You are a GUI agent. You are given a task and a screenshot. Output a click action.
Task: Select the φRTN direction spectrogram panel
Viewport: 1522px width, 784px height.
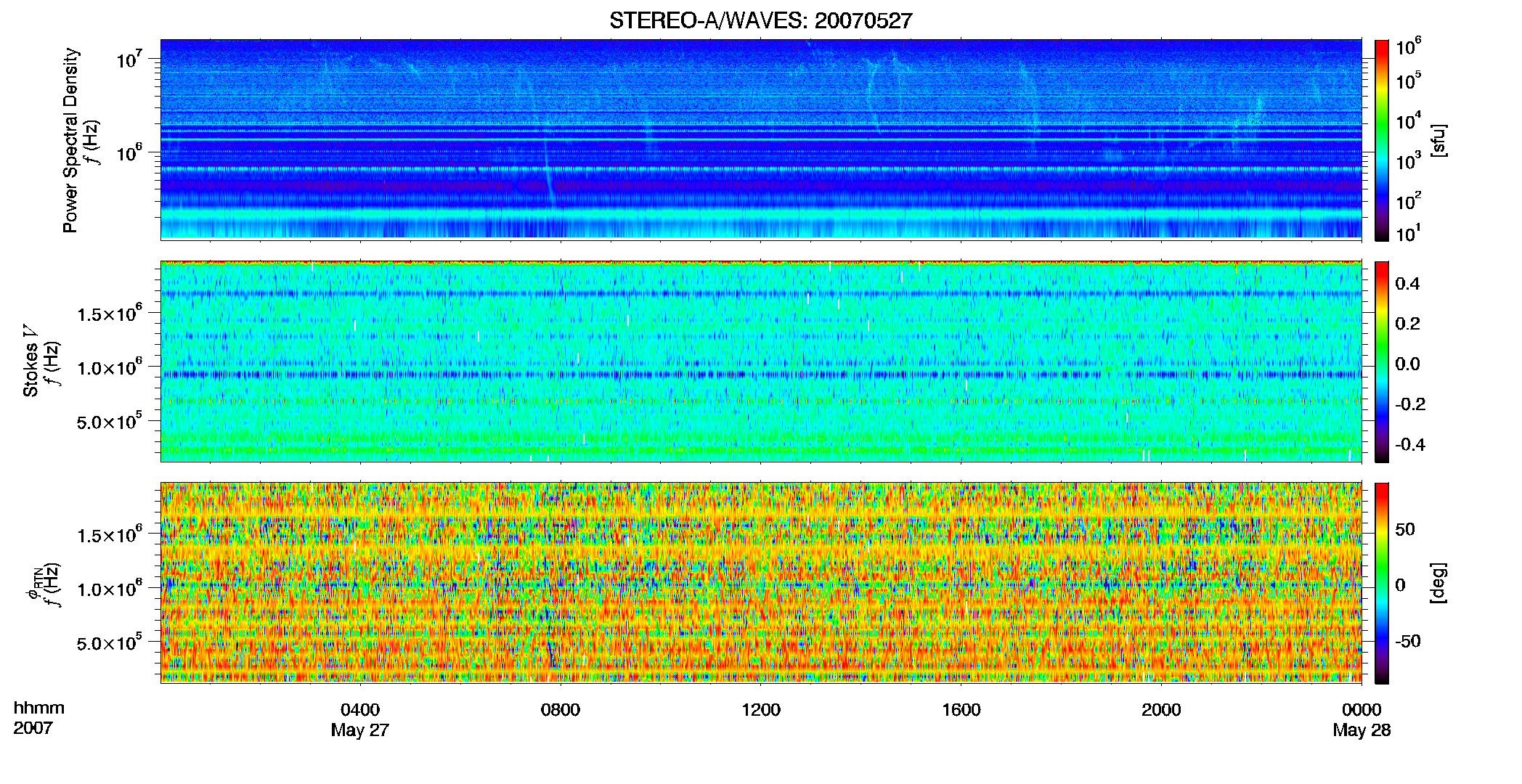[x=761, y=582]
